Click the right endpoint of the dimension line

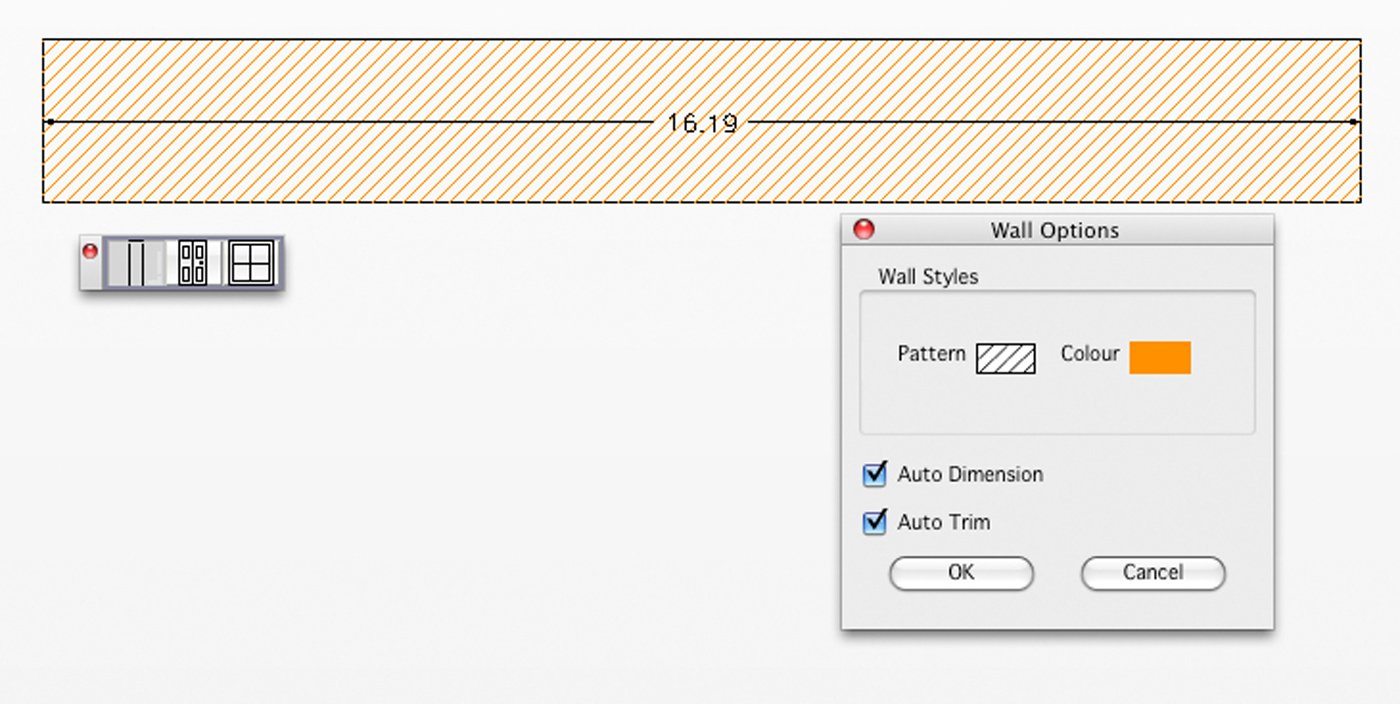tap(1353, 122)
